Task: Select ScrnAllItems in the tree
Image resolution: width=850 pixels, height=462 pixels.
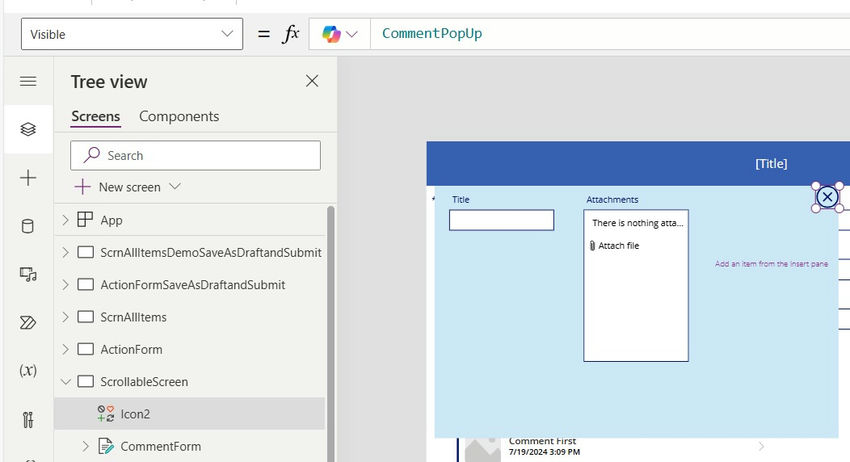Action: pos(133,317)
